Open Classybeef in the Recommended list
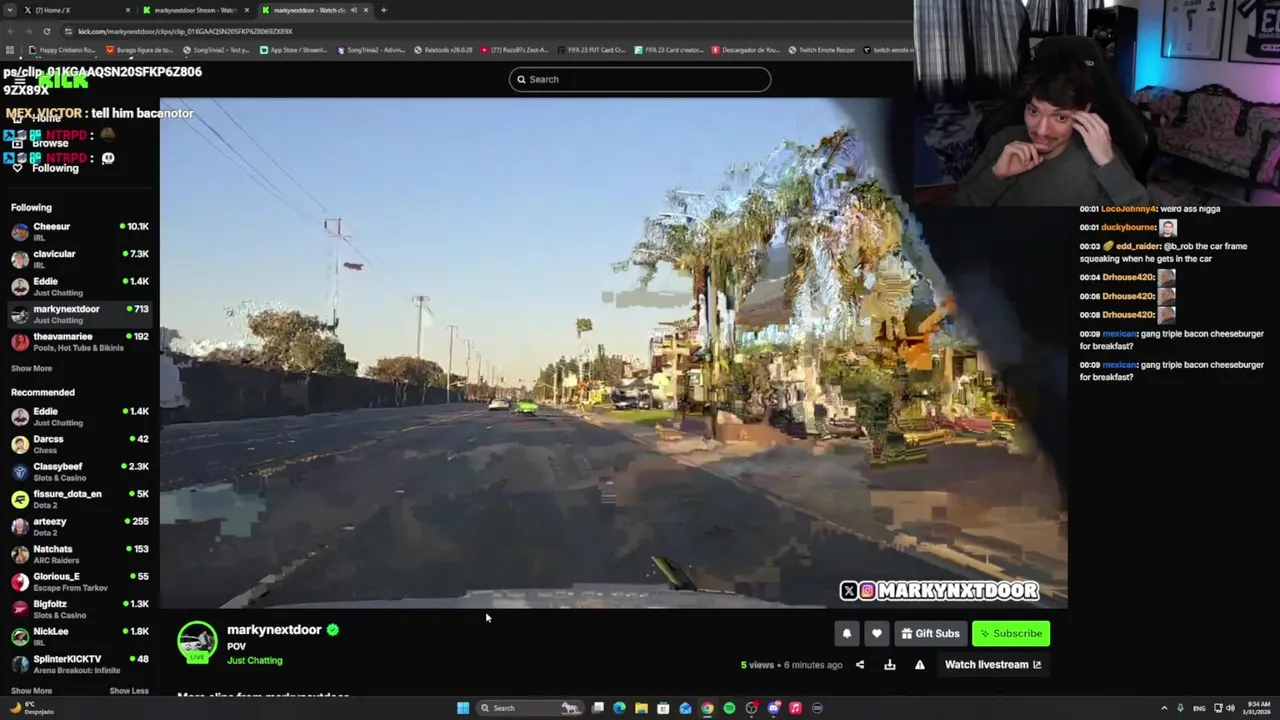Image resolution: width=1280 pixels, height=720 pixels. (x=80, y=471)
